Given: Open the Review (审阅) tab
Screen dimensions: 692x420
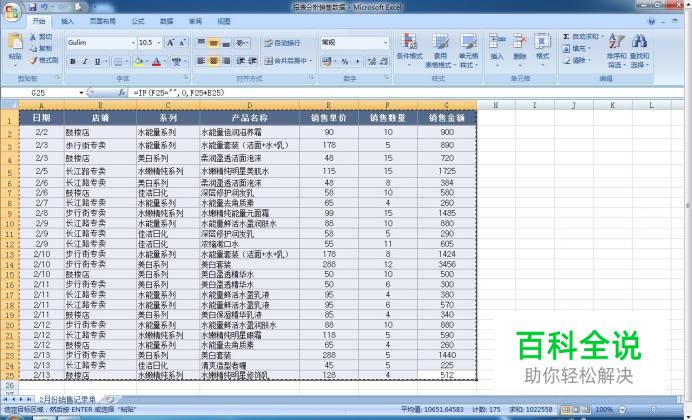Looking at the screenshot, I should (x=195, y=21).
